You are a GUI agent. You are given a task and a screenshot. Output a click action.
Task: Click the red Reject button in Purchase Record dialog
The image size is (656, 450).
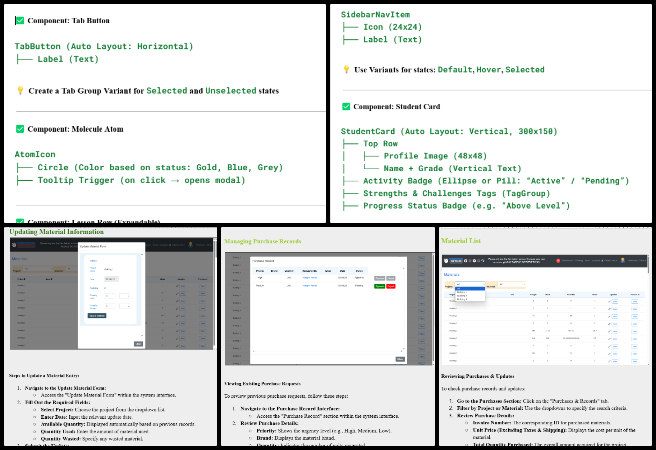[x=391, y=286]
